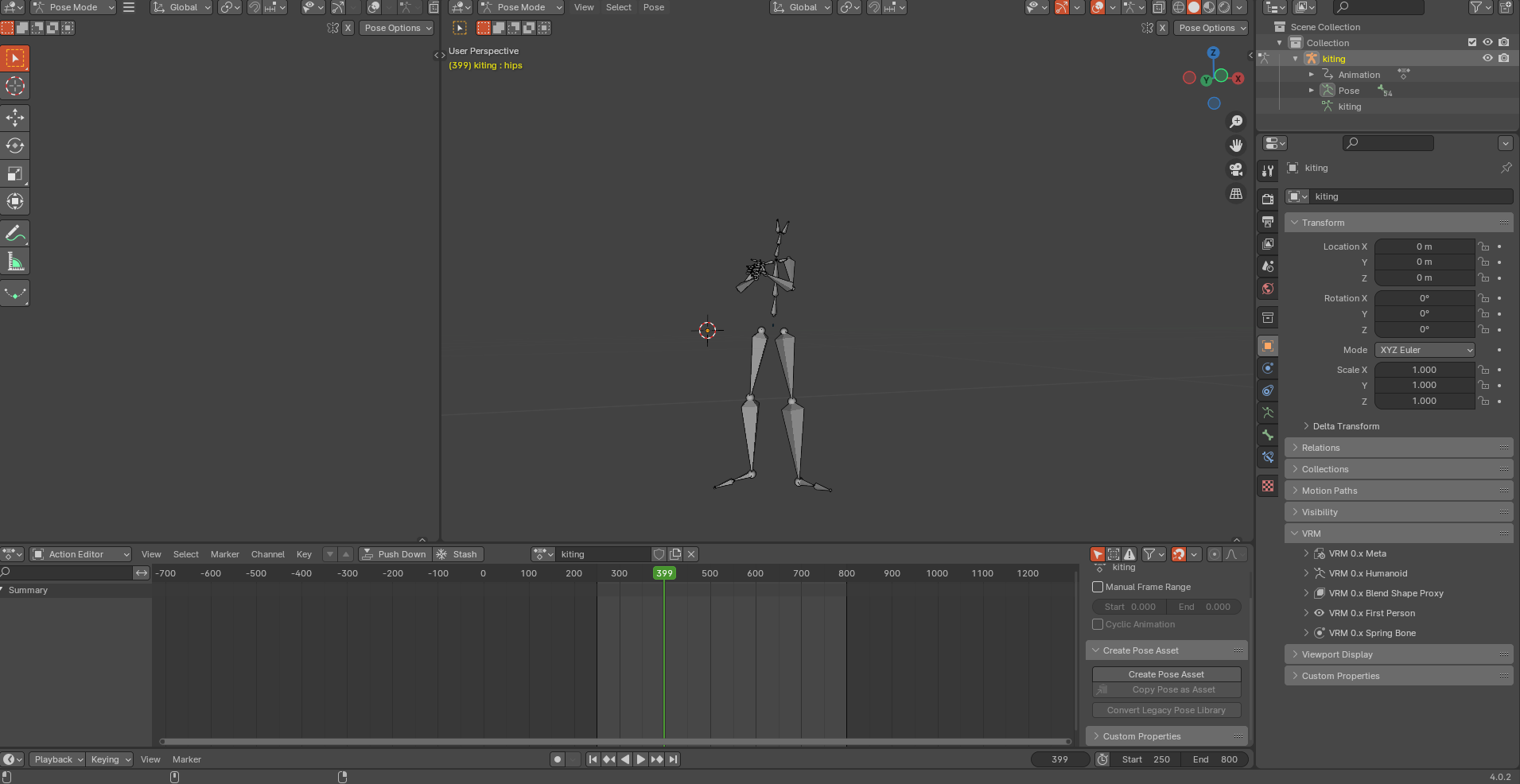Expand the Motion Paths panel
The image size is (1520, 784).
point(1329,491)
